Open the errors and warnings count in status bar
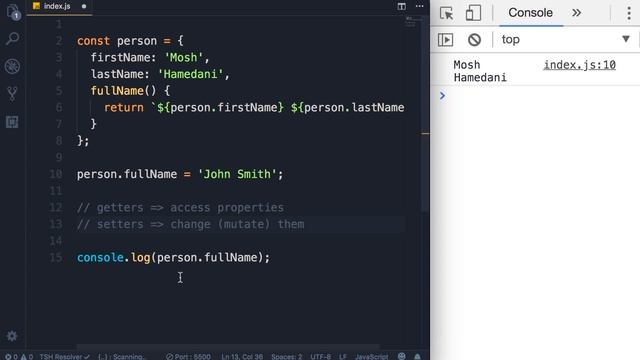 click(19, 356)
